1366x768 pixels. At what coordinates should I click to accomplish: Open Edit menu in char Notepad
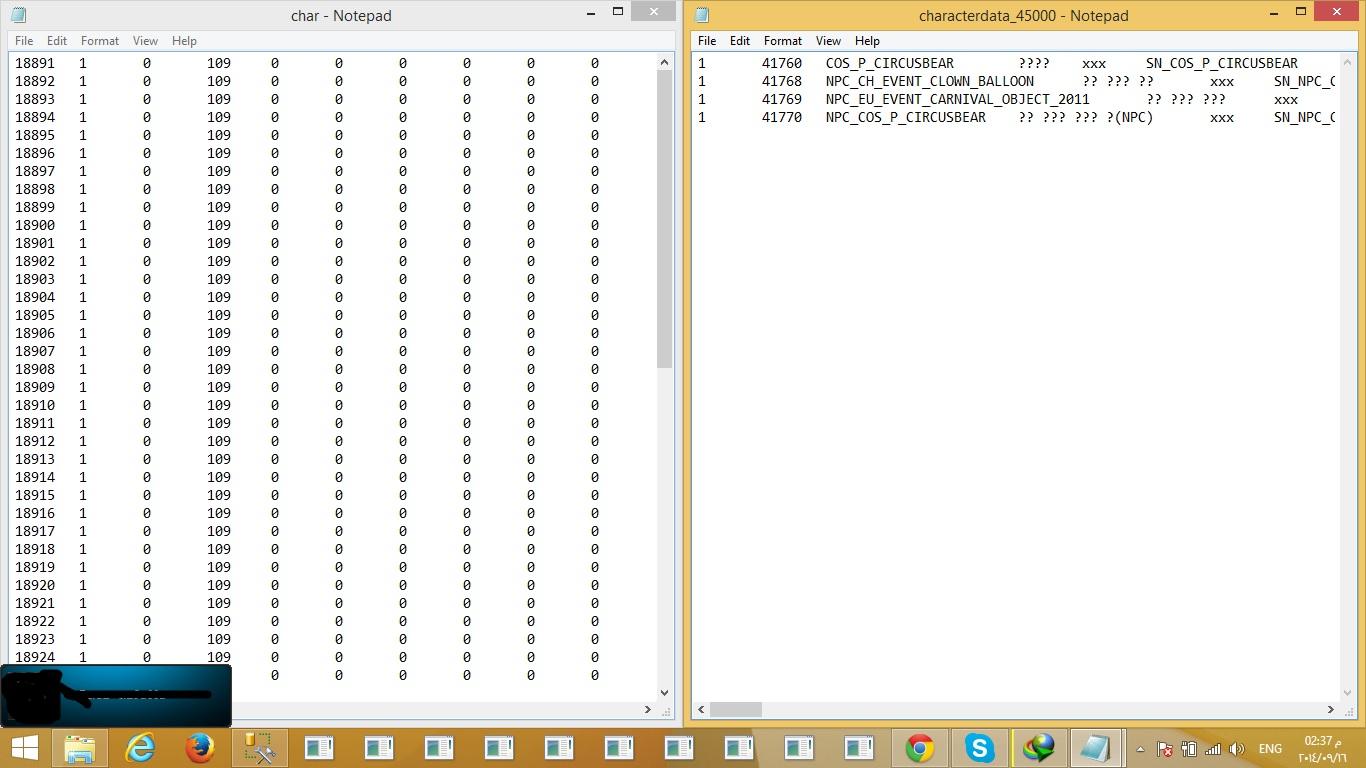(57, 41)
